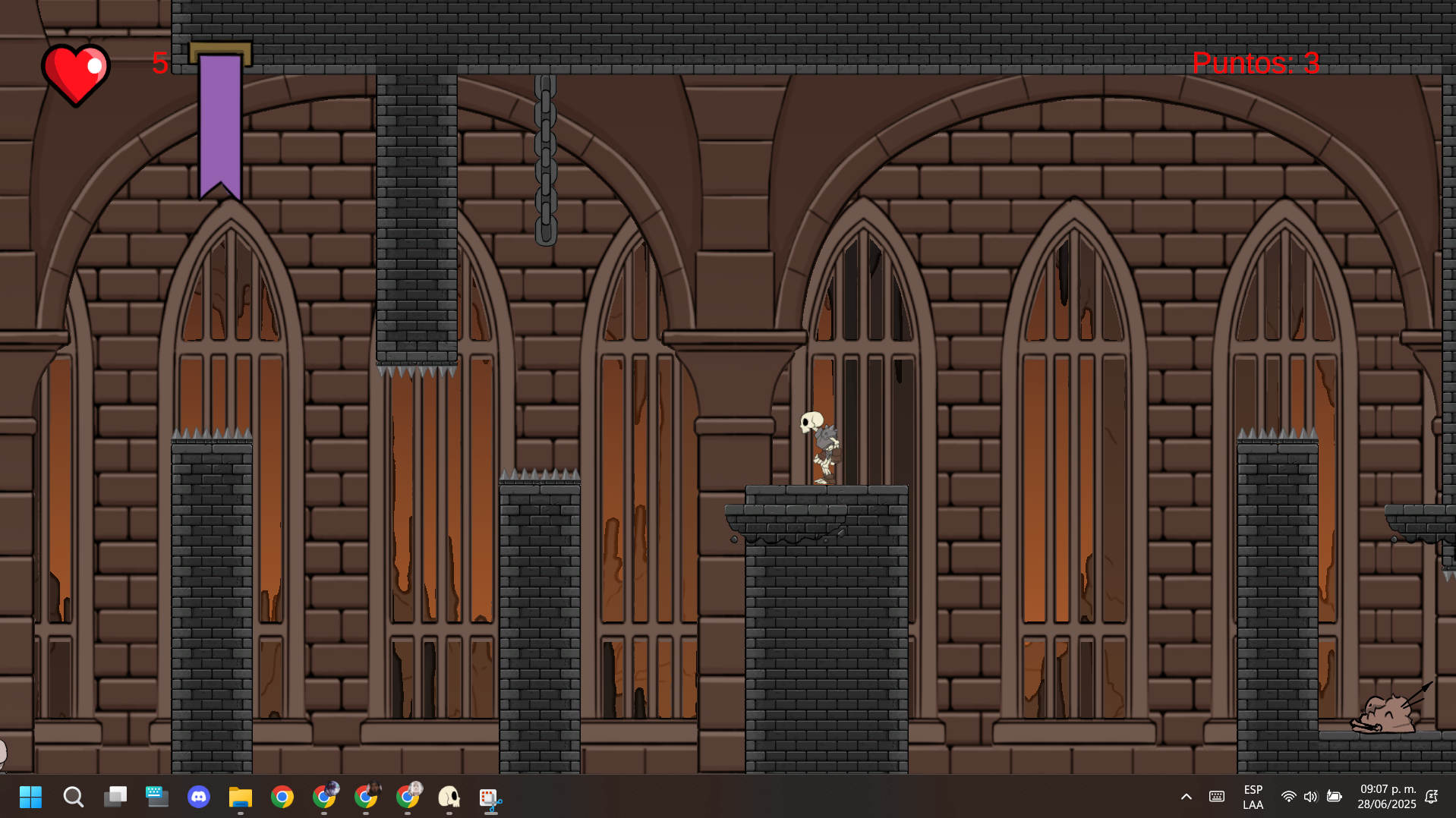Open the touch keyboard tray icon
The width and height of the screenshot is (1456, 818).
point(1217,797)
